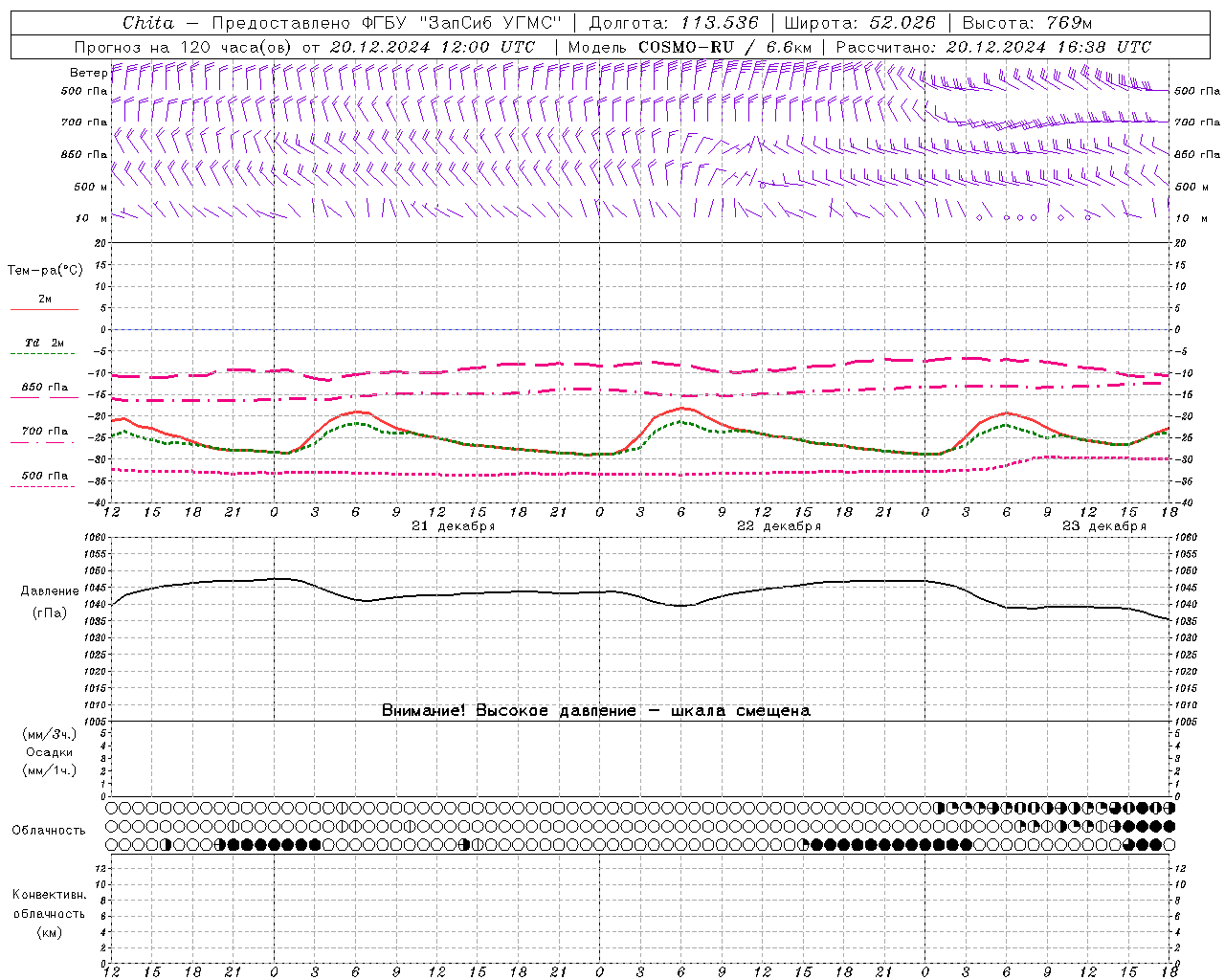Click the (мм/1ч.) precipitation unit label

point(50,770)
